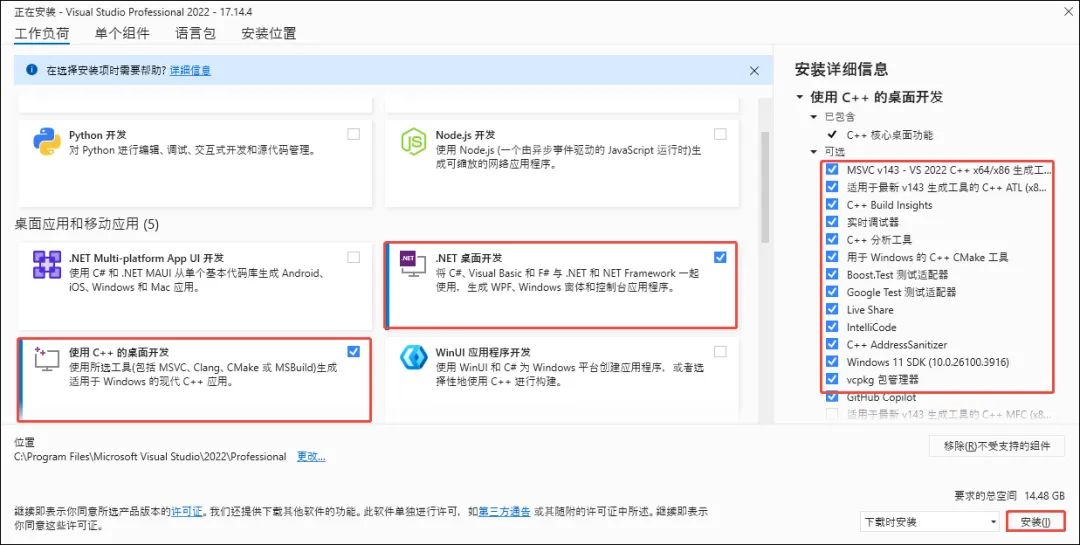Uncheck the IntelliCode component

tap(832, 327)
